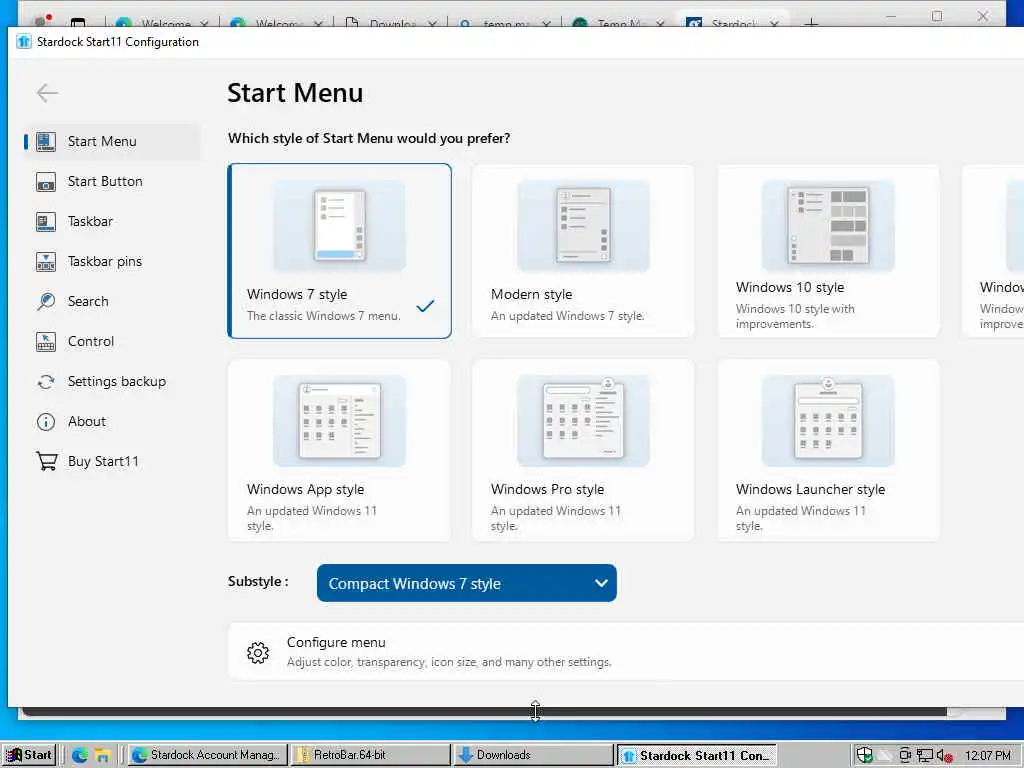The width and height of the screenshot is (1024, 768).
Task: Click the Windows Start button on the taskbar
Action: 29,755
